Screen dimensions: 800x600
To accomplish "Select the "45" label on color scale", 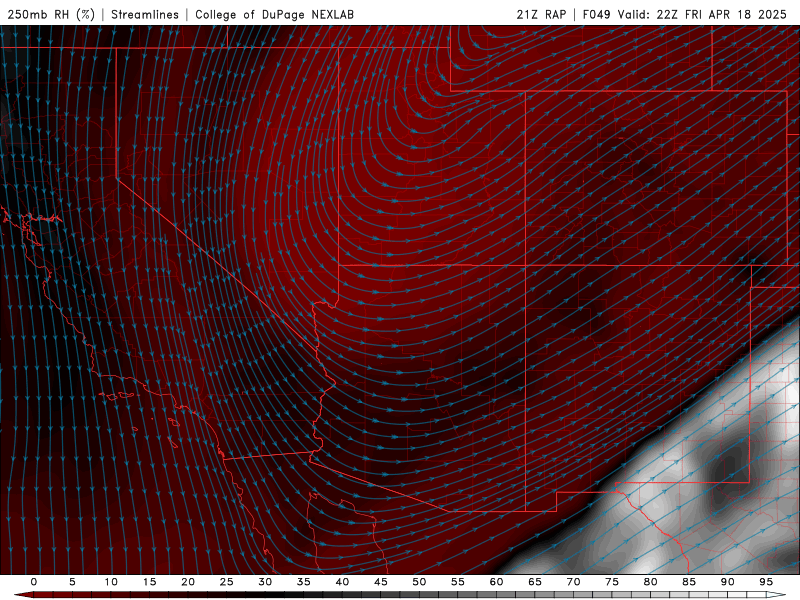I will (381, 582).
